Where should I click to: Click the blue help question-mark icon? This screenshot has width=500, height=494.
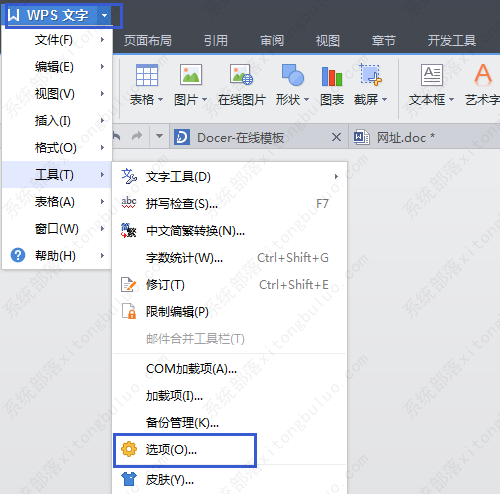click(18, 255)
